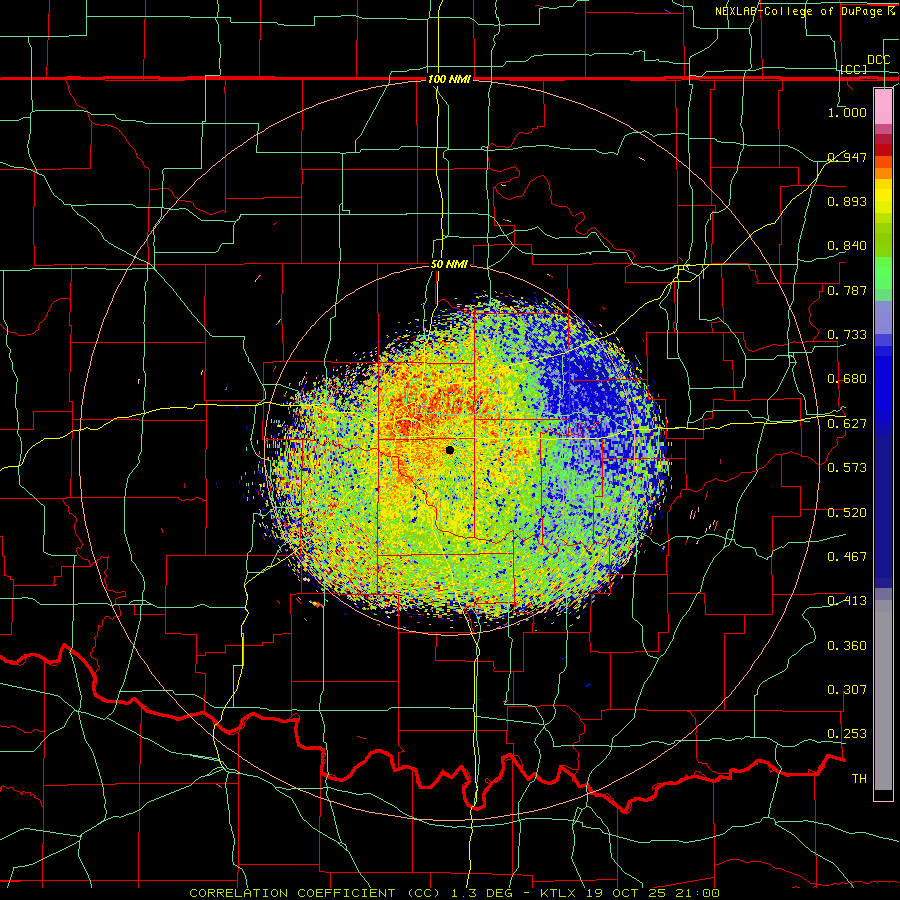Click the 0.680 scale value

(847, 379)
